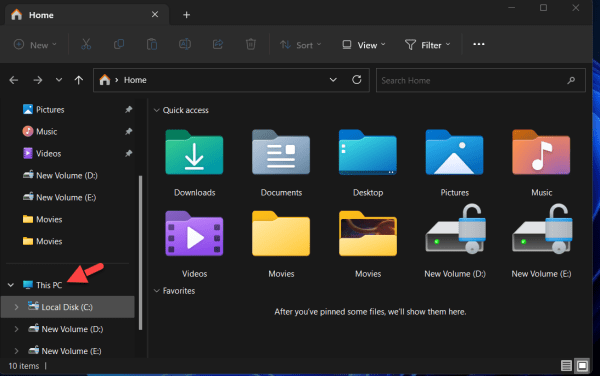Click the '10 items' status bar text
This screenshot has height=376, width=600.
pyautogui.click(x=24, y=366)
